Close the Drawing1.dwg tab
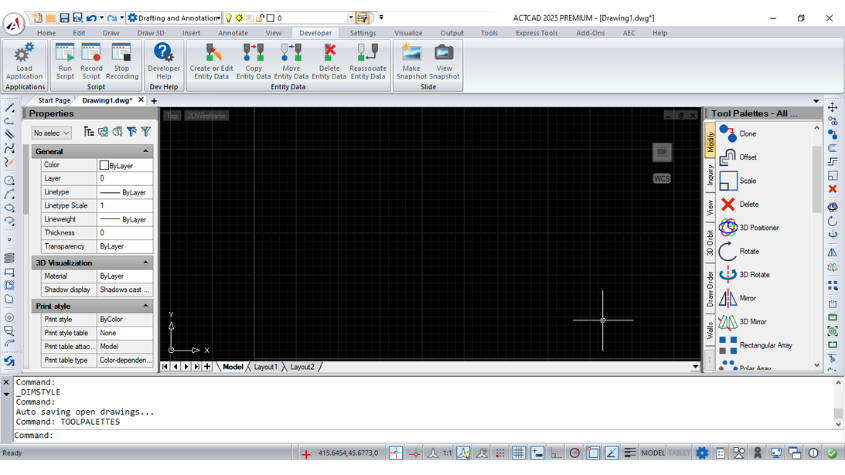The image size is (845, 475). click(141, 100)
